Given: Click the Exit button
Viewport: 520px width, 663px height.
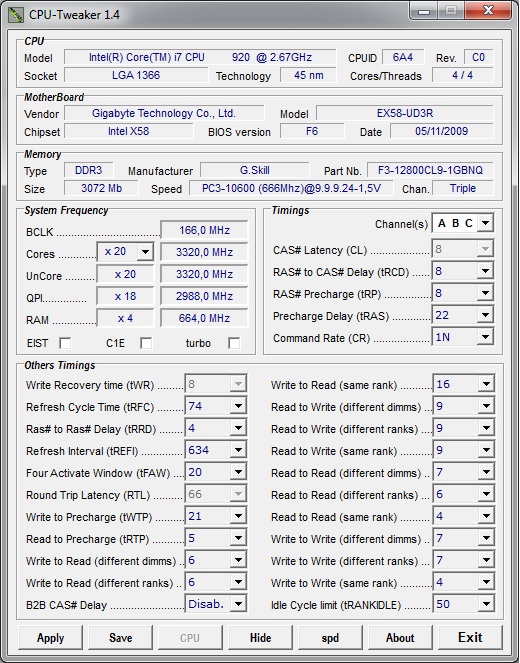Looking at the screenshot, I should (470, 638).
